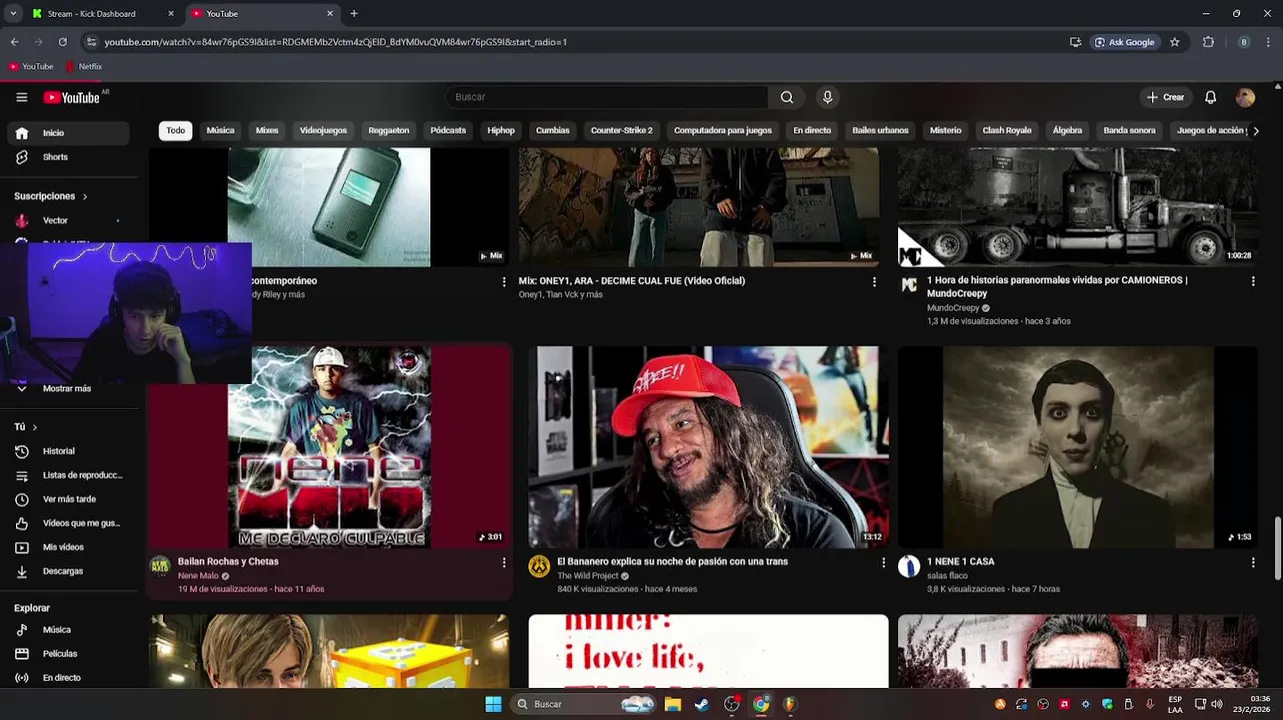
Task: Open the Inicio sidebar item
Action: (x=68, y=133)
